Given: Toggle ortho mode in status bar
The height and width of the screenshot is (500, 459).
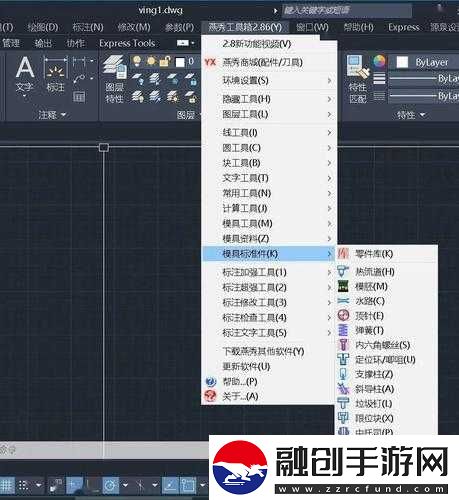Looking at the screenshot, I should [x=92, y=485].
